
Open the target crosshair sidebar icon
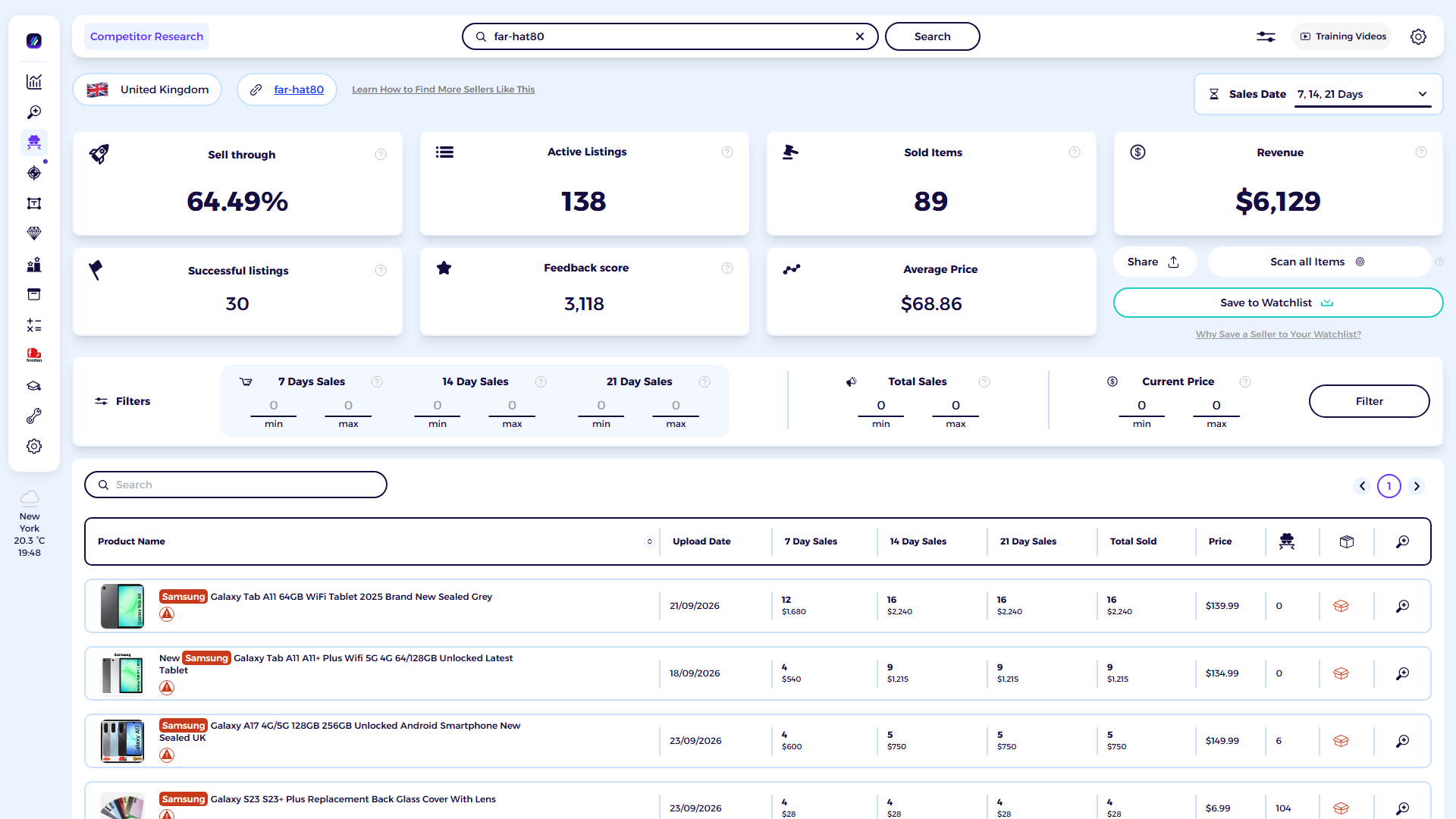coord(34,173)
